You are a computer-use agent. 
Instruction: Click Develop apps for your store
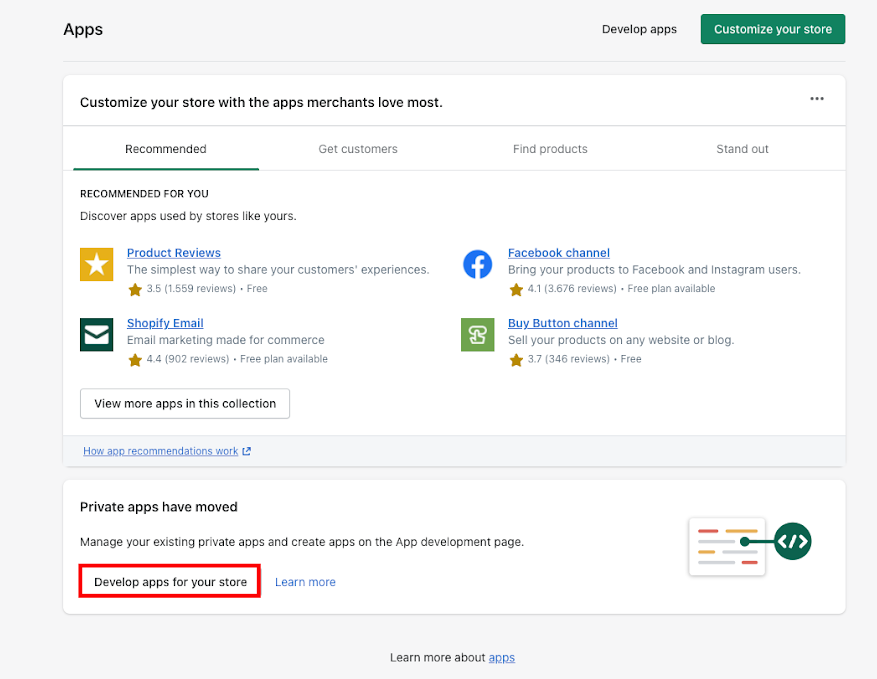(169, 580)
